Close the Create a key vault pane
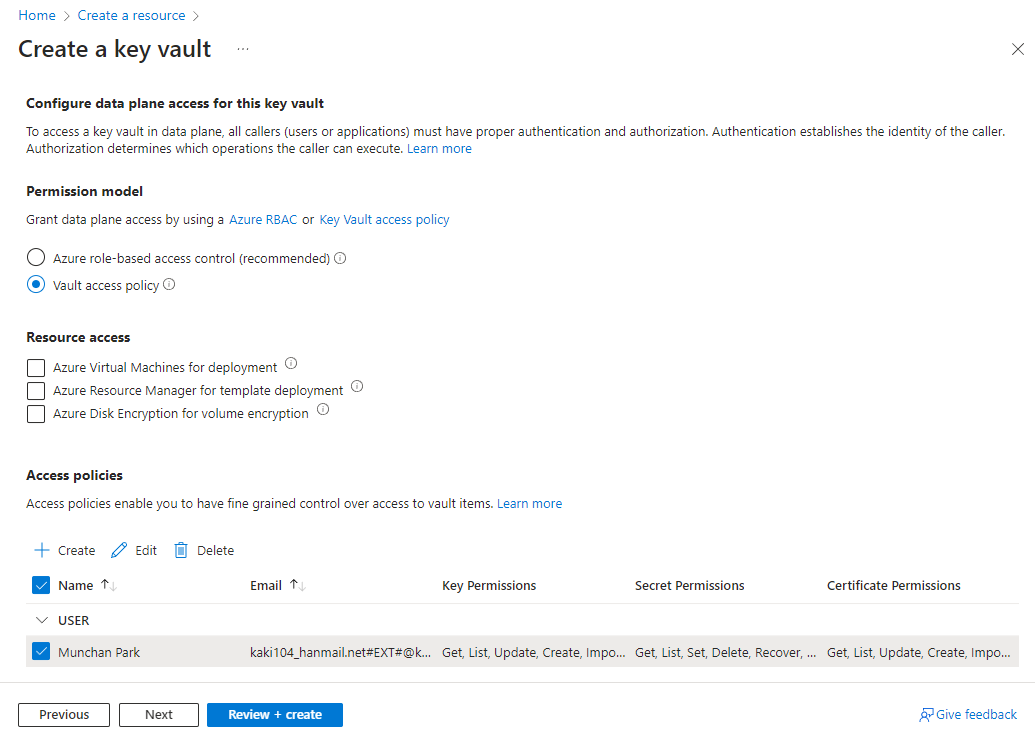The image size is (1035, 734). (1018, 50)
